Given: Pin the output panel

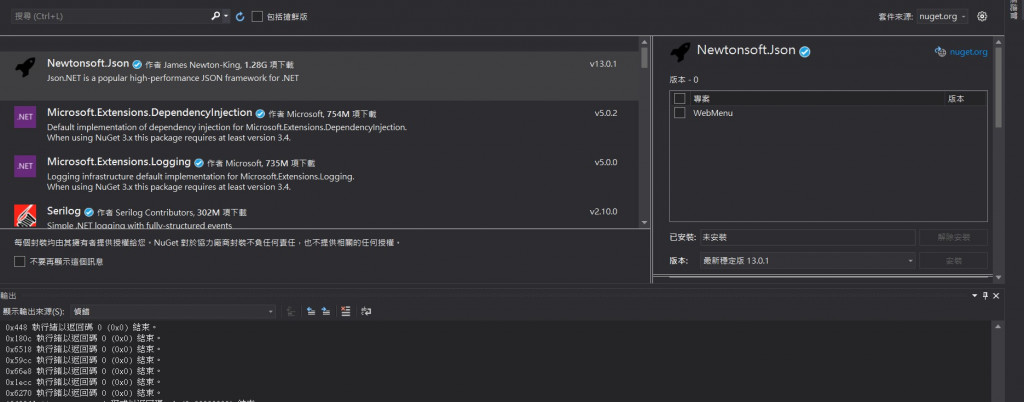Looking at the screenshot, I should click(x=985, y=296).
